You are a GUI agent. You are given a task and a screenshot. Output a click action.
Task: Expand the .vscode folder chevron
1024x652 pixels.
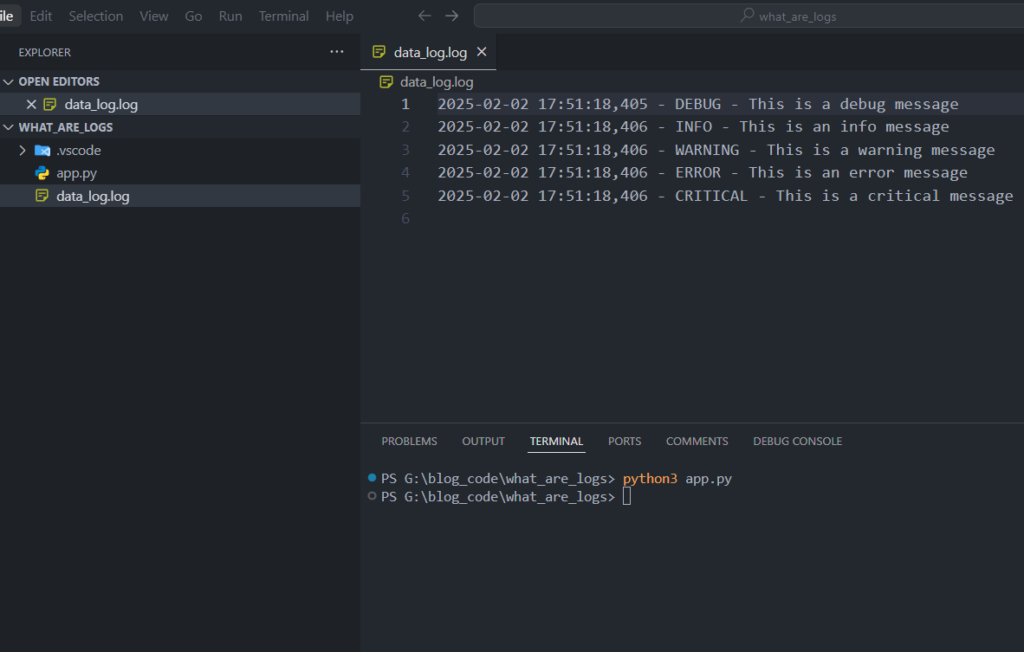pyautogui.click(x=23, y=150)
